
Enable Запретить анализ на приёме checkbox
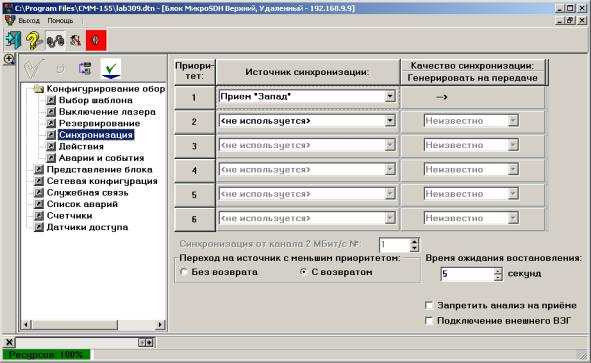coord(429,305)
